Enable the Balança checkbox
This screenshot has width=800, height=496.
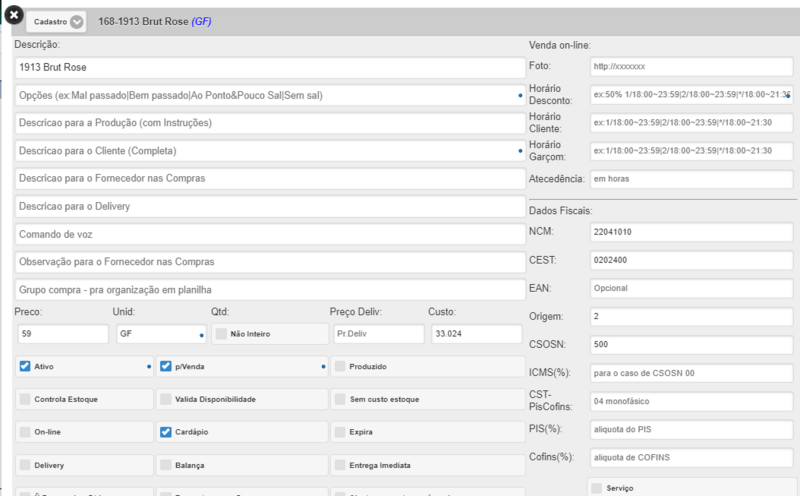165,465
